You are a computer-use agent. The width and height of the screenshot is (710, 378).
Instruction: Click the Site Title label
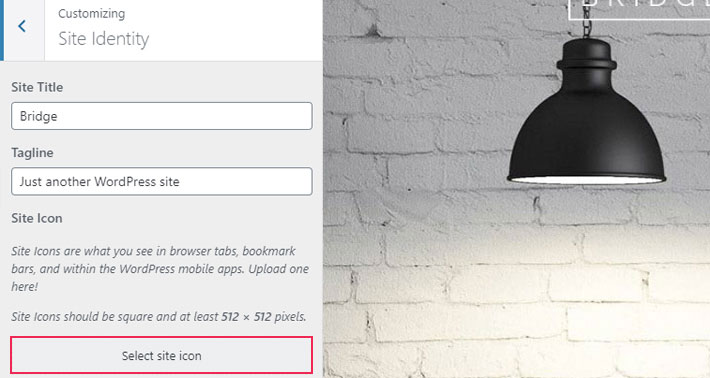37,87
